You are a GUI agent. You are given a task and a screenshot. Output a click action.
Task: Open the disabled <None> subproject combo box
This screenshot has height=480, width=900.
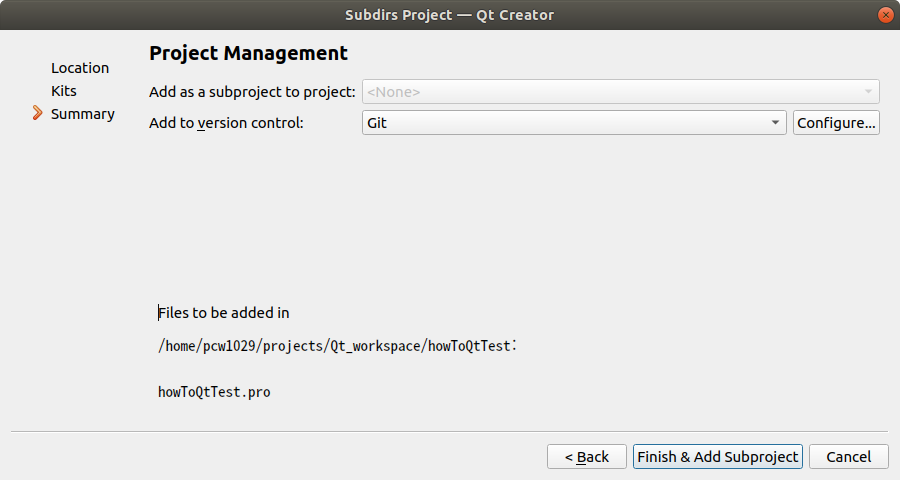[610, 92]
